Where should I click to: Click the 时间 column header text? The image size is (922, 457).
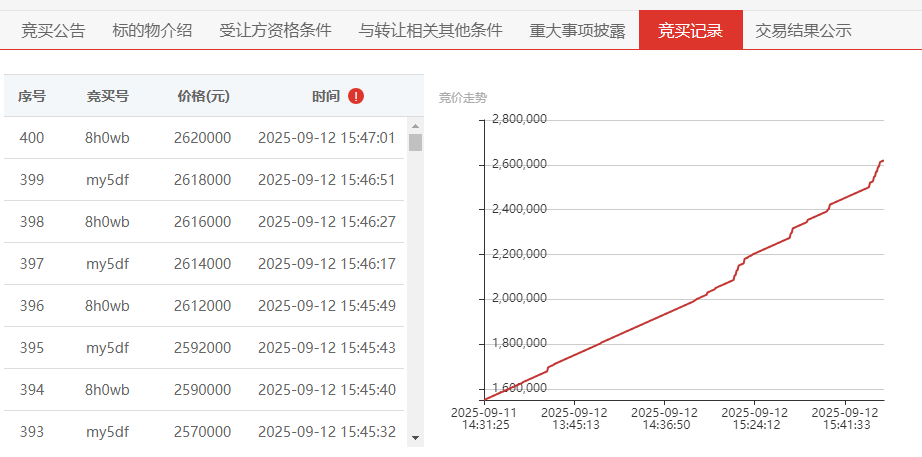(326, 96)
